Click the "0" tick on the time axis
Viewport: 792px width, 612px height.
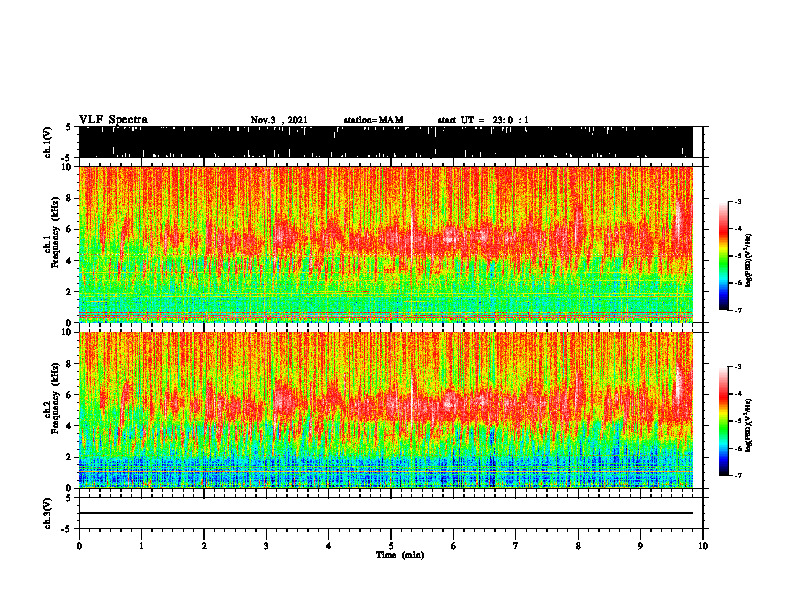79,546
